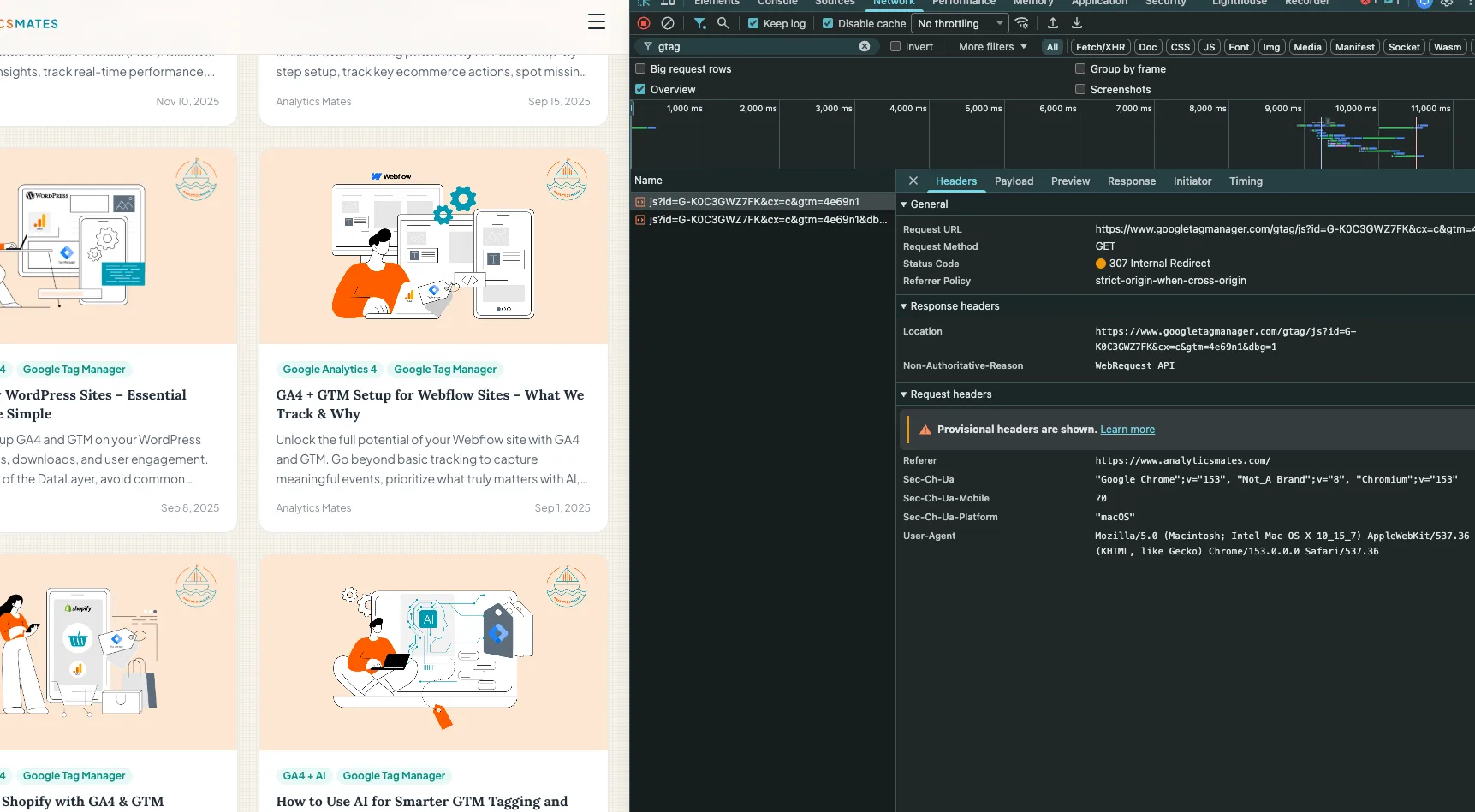Clear the network log

pos(668,23)
